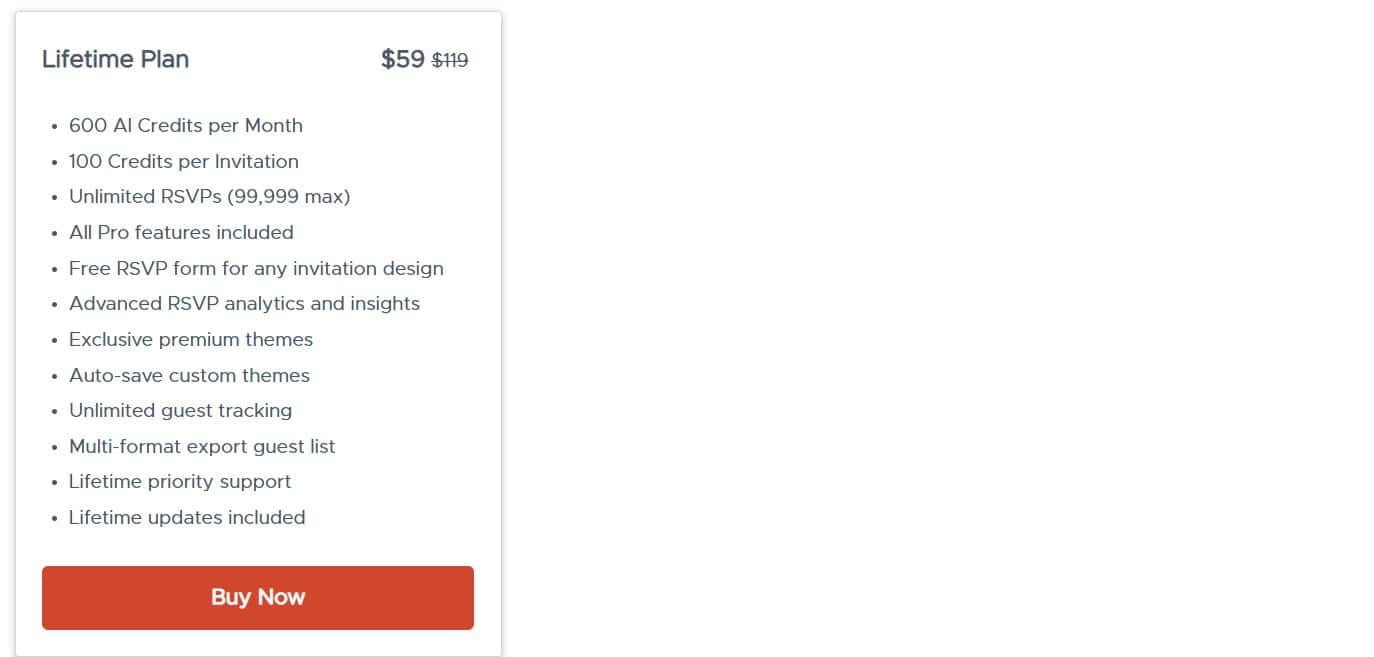The width and height of the screenshot is (1374, 657).
Task: Click the Lifetime Plan pricing card border
Action: (x=503, y=330)
